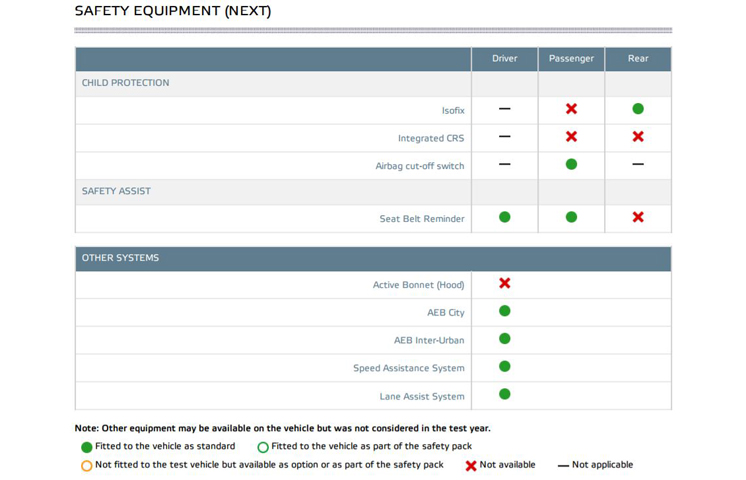Click the Speed Assistance System label

[408, 368]
